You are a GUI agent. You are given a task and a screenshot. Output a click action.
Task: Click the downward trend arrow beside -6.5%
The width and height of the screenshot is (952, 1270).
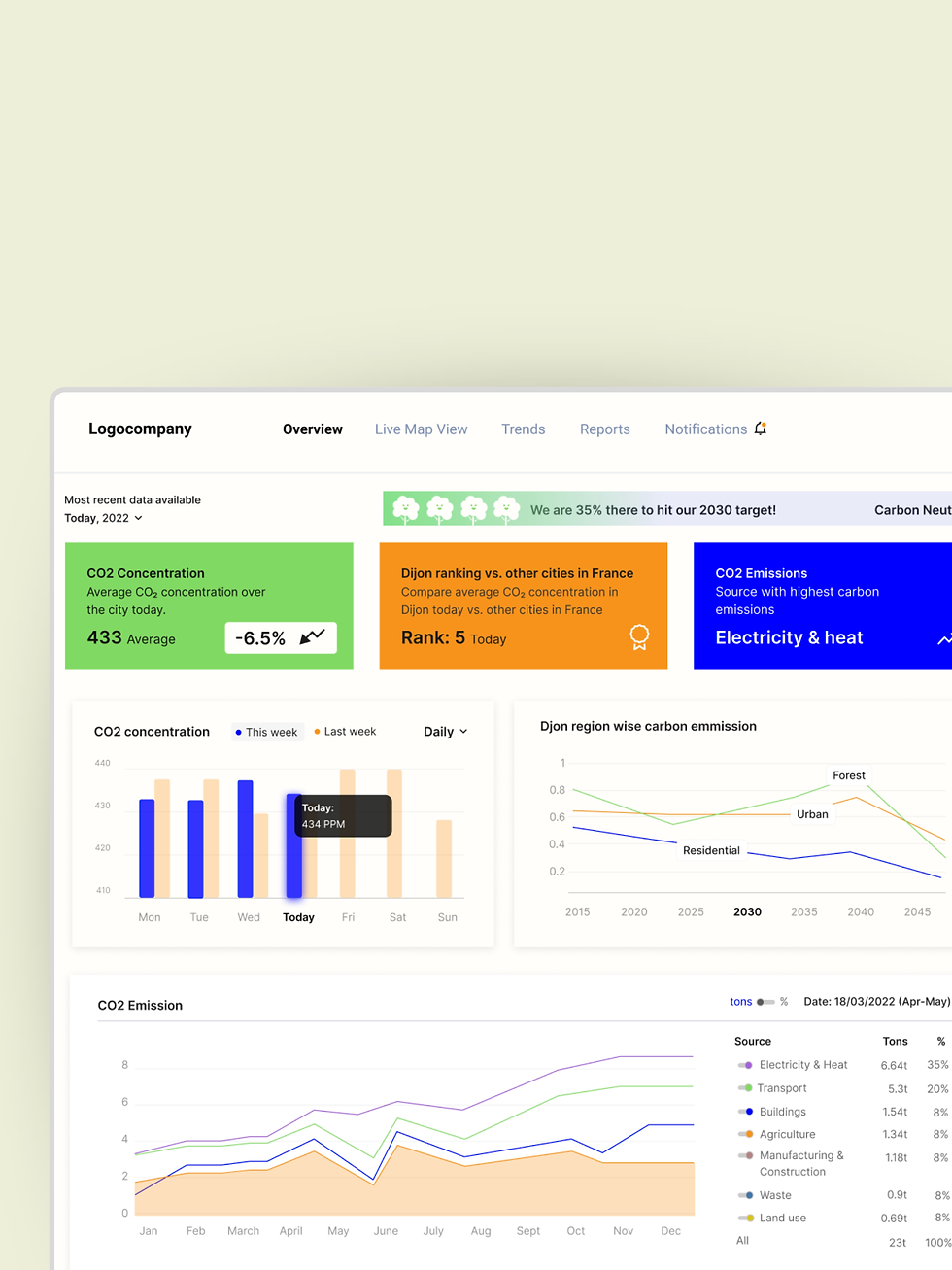313,637
